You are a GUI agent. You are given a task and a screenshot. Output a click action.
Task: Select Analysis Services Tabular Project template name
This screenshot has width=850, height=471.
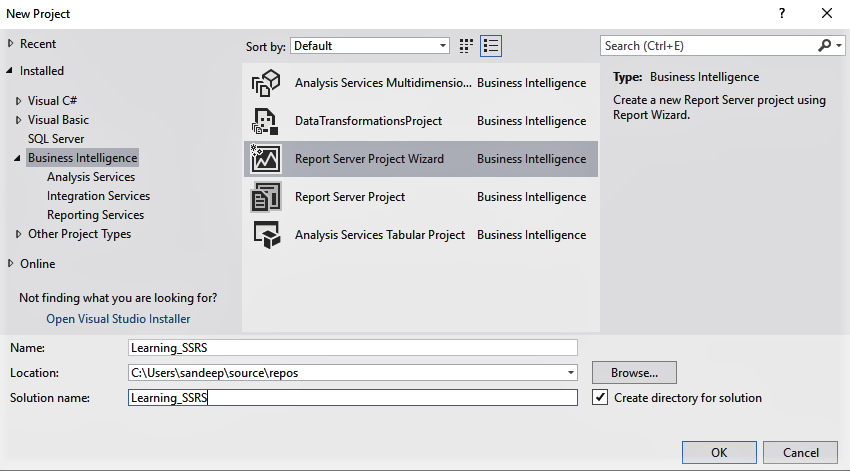[x=380, y=235]
